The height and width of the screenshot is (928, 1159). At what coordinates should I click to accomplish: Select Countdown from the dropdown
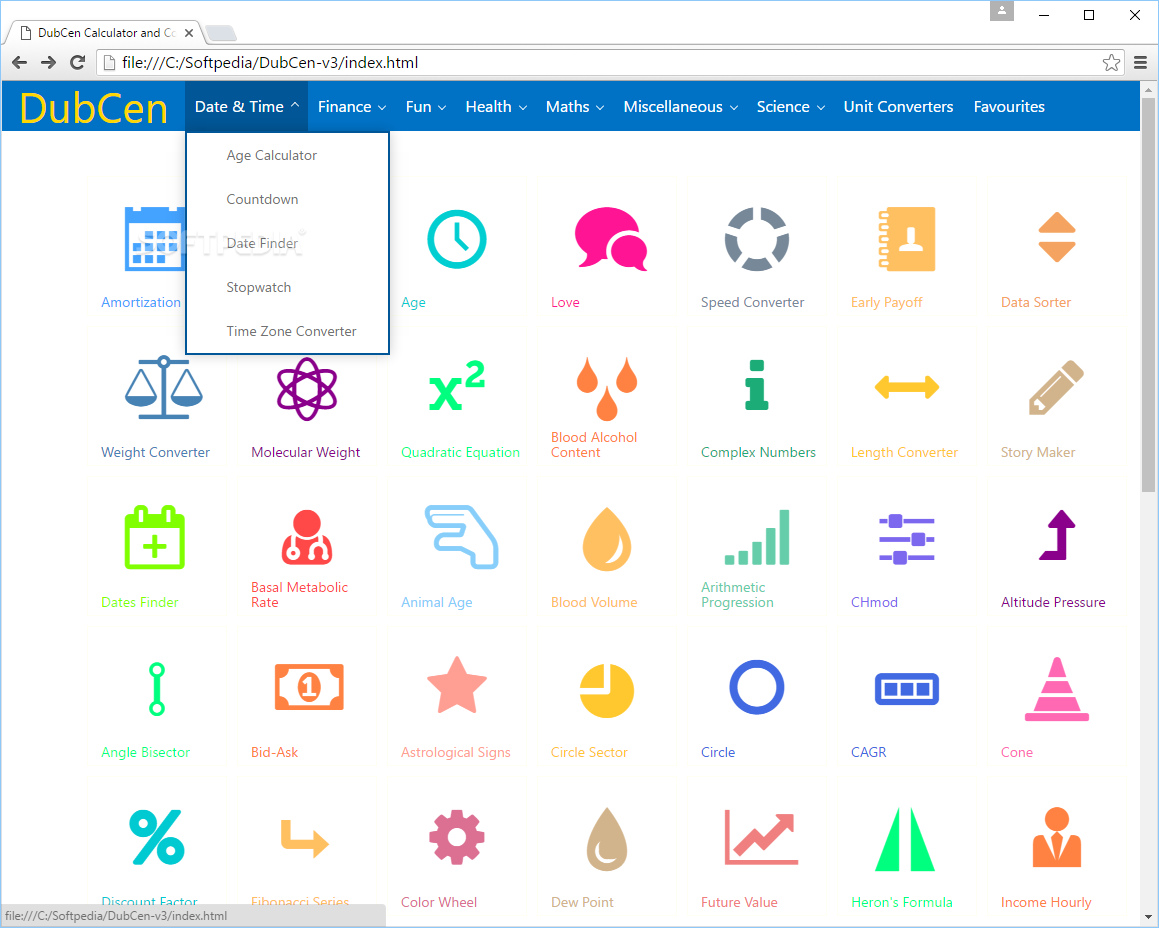tap(288, 199)
